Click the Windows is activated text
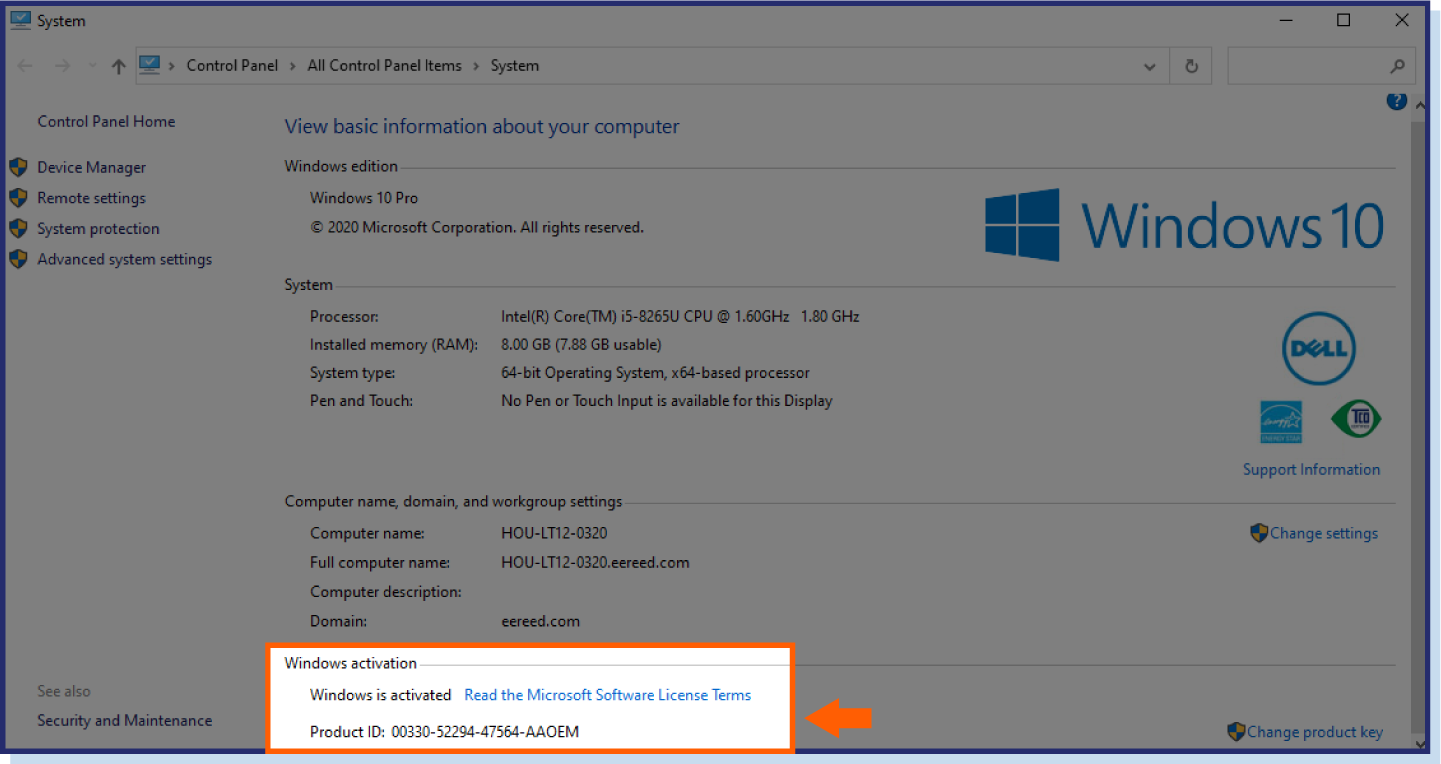1441x764 pixels. 380,694
